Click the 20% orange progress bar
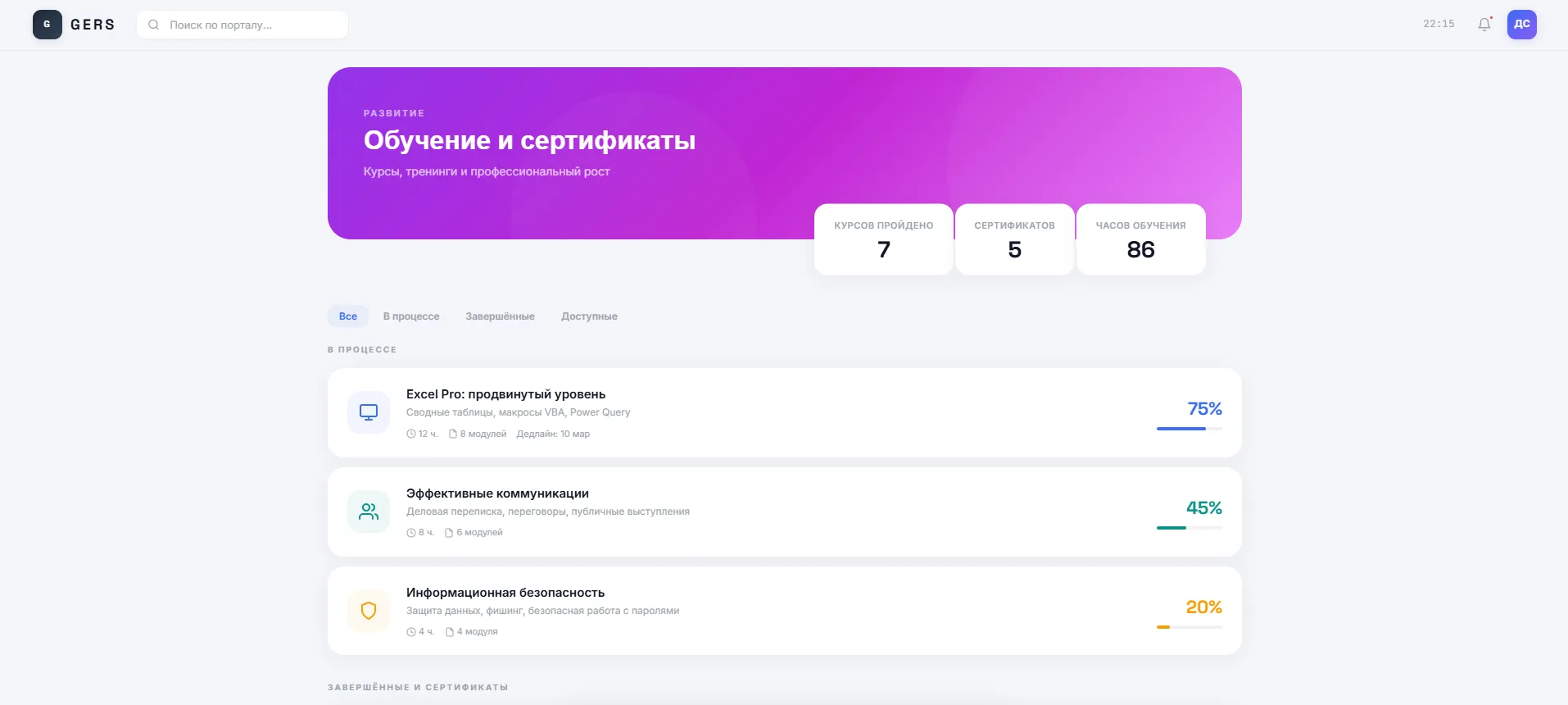 click(1189, 627)
